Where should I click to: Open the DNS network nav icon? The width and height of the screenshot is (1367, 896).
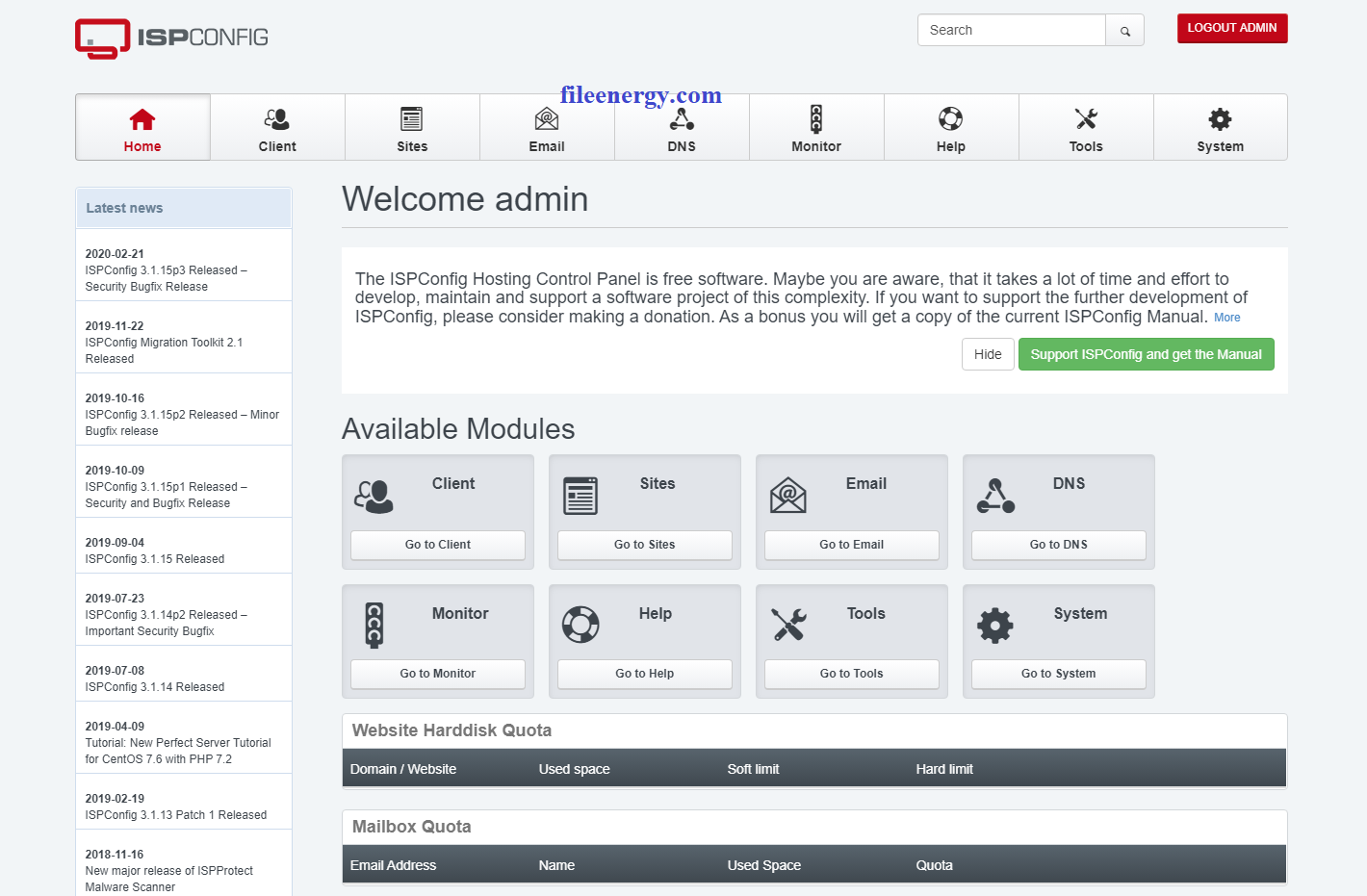[682, 119]
